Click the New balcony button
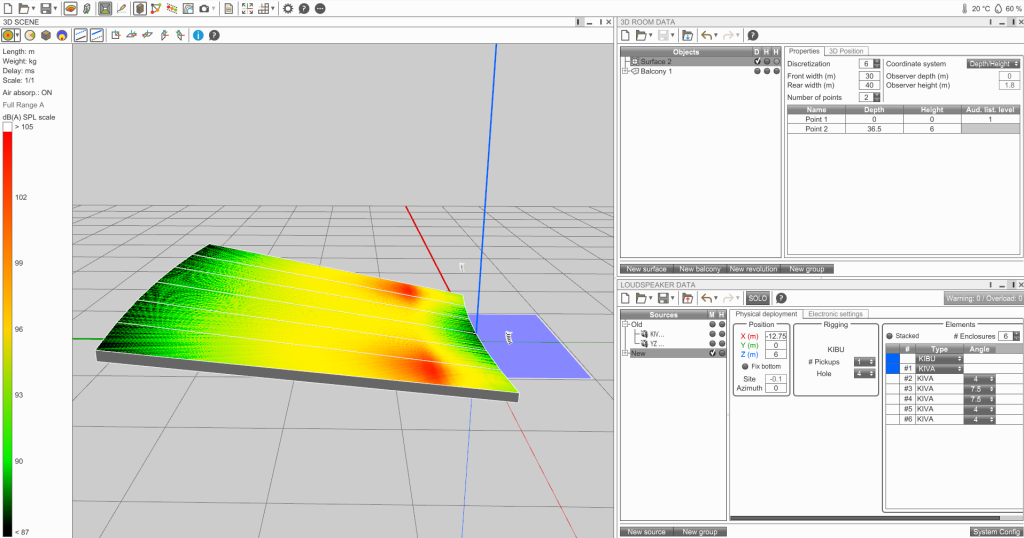The width and height of the screenshot is (1024, 538). click(x=699, y=269)
